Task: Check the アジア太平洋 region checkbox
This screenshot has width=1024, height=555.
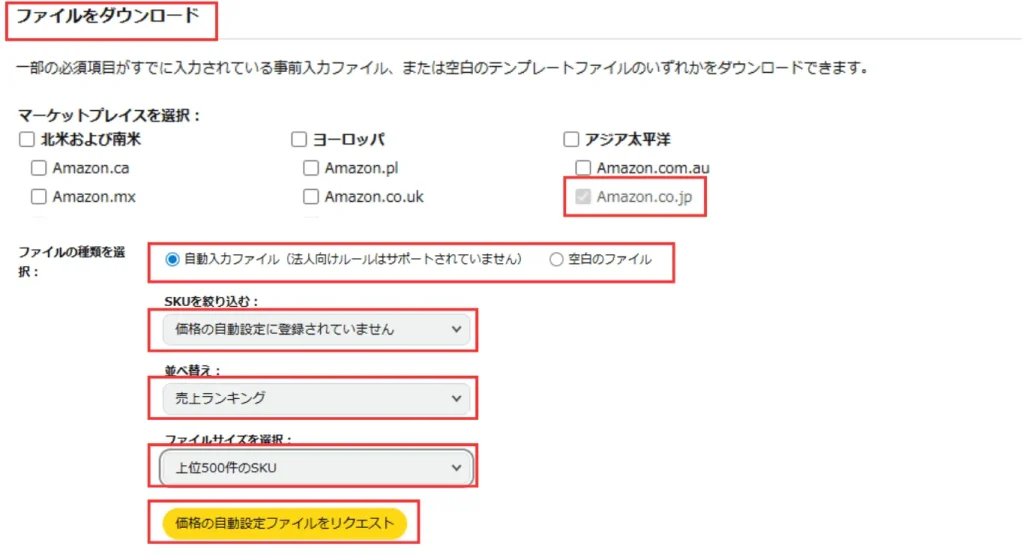Action: pyautogui.click(x=571, y=139)
